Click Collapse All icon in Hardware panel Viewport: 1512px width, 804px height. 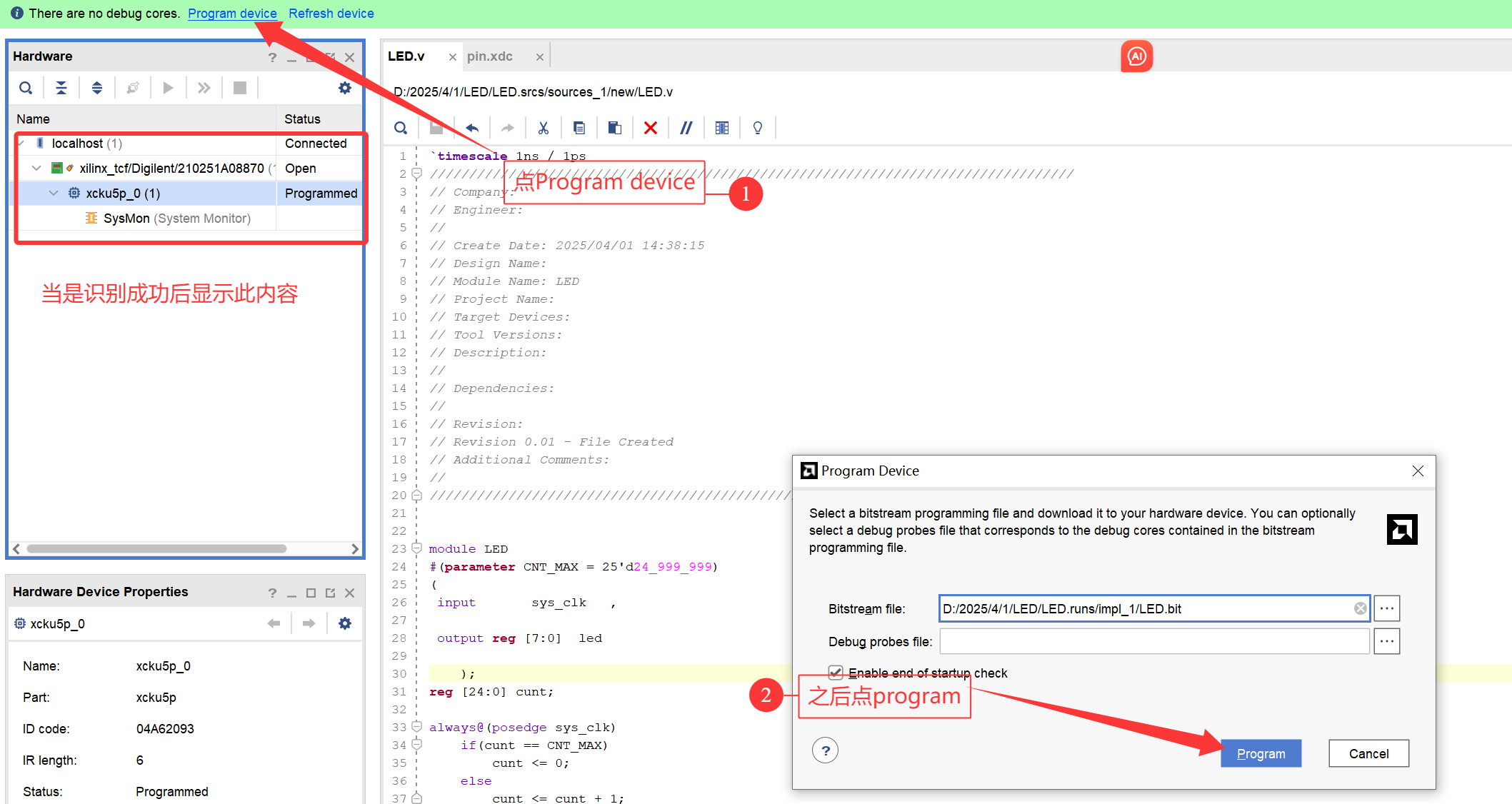coord(61,88)
